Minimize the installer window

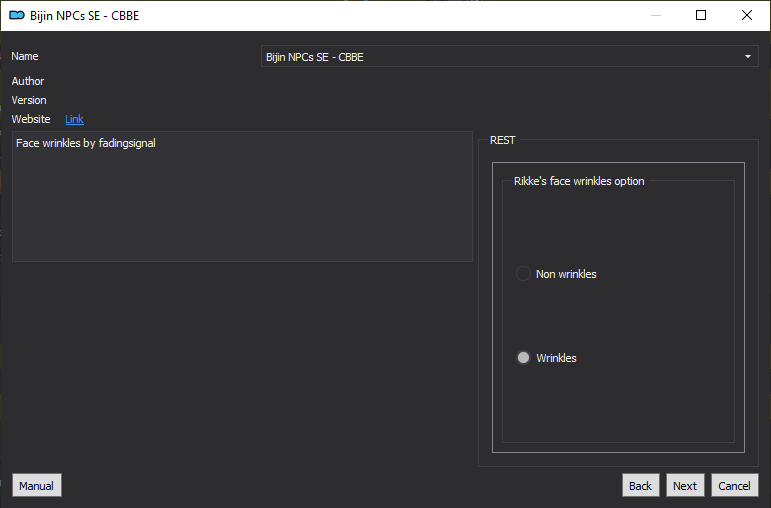pyautogui.click(x=656, y=15)
